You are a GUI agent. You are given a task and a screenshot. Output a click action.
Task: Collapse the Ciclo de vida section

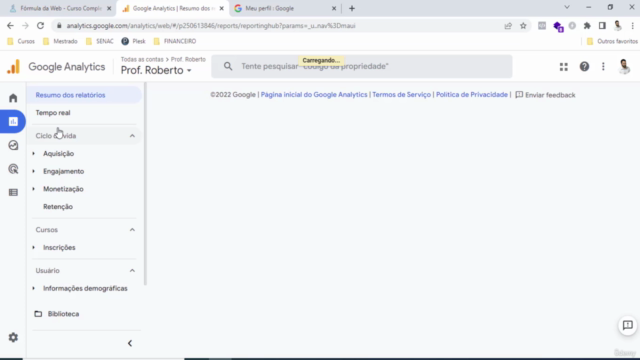132,136
